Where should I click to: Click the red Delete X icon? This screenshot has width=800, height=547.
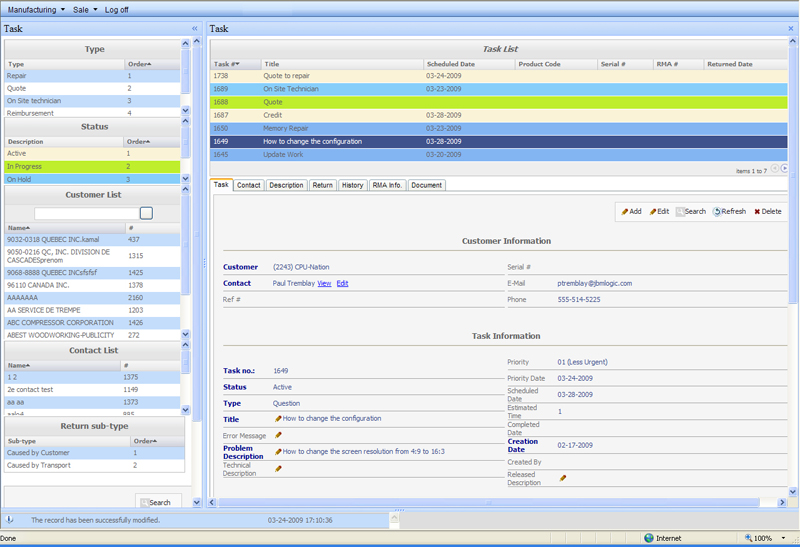point(757,212)
